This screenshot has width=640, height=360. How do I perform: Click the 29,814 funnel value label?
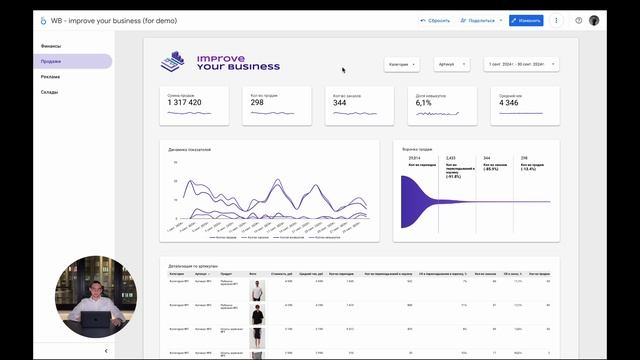pos(414,158)
